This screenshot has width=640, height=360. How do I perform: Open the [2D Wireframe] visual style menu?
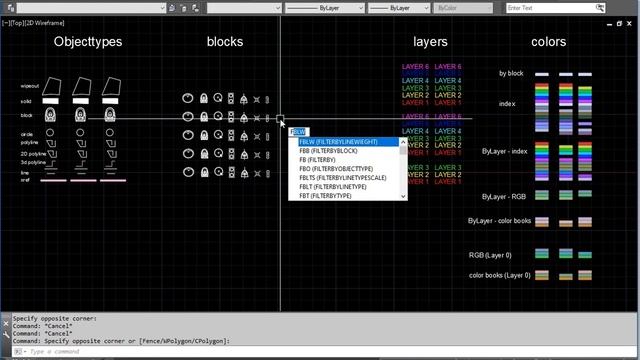tap(44, 23)
